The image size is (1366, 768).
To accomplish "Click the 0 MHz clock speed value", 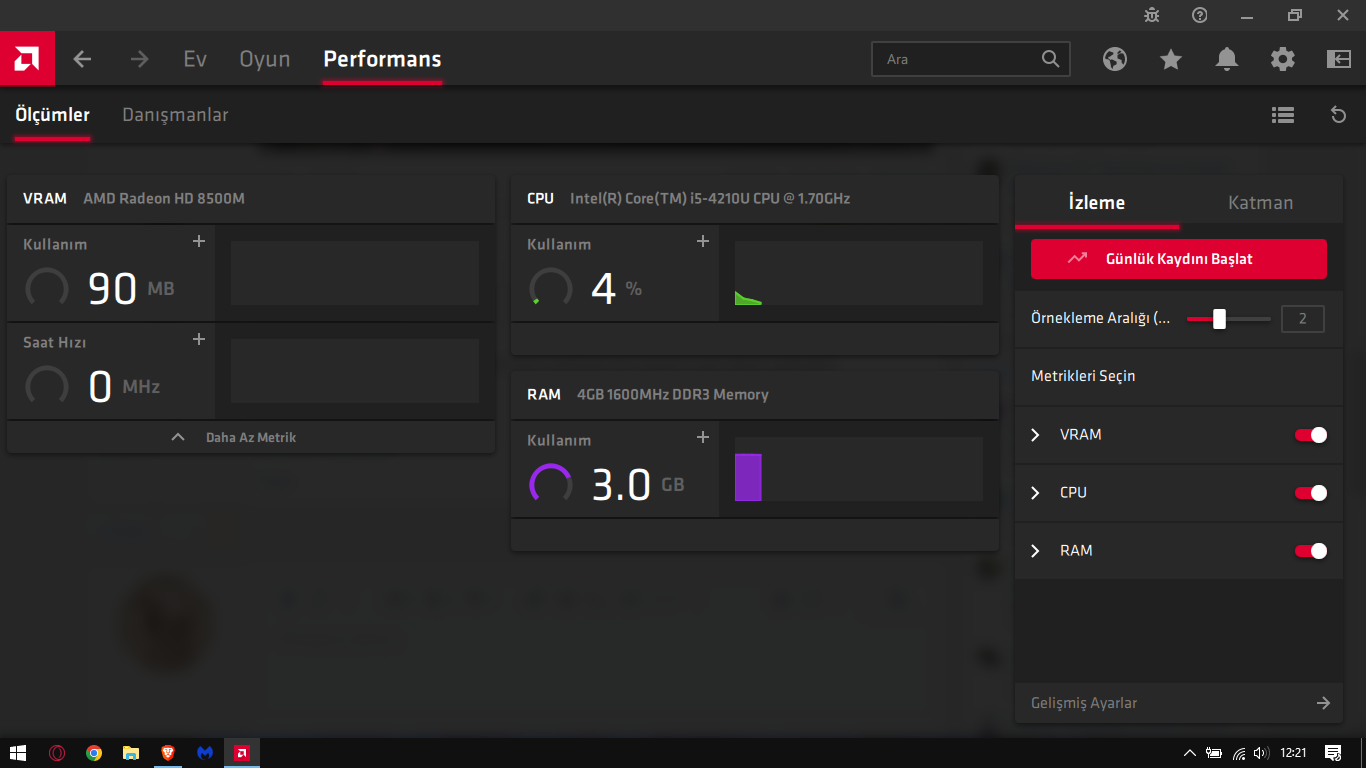I will tap(124, 386).
